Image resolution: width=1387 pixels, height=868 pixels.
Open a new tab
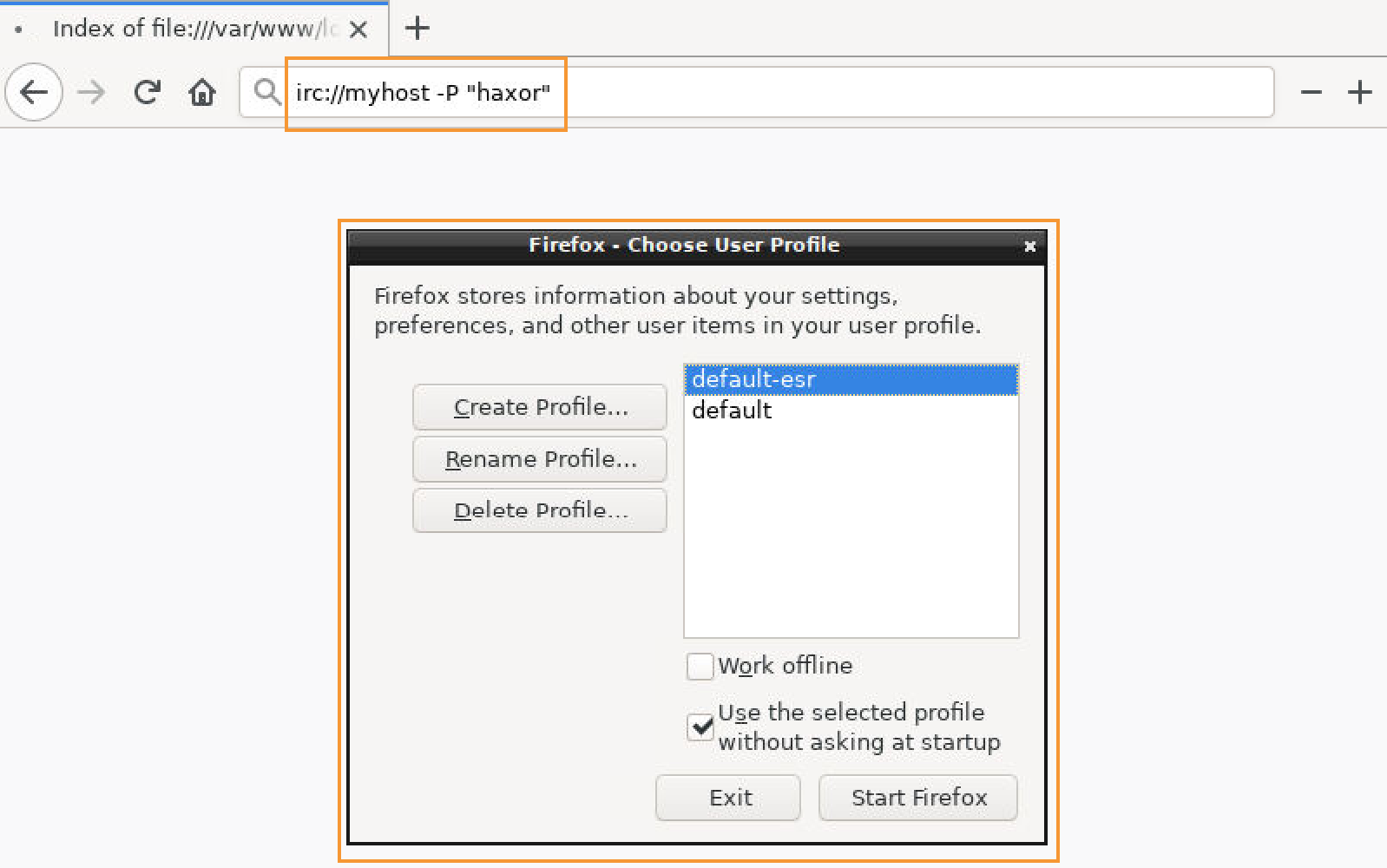point(417,28)
